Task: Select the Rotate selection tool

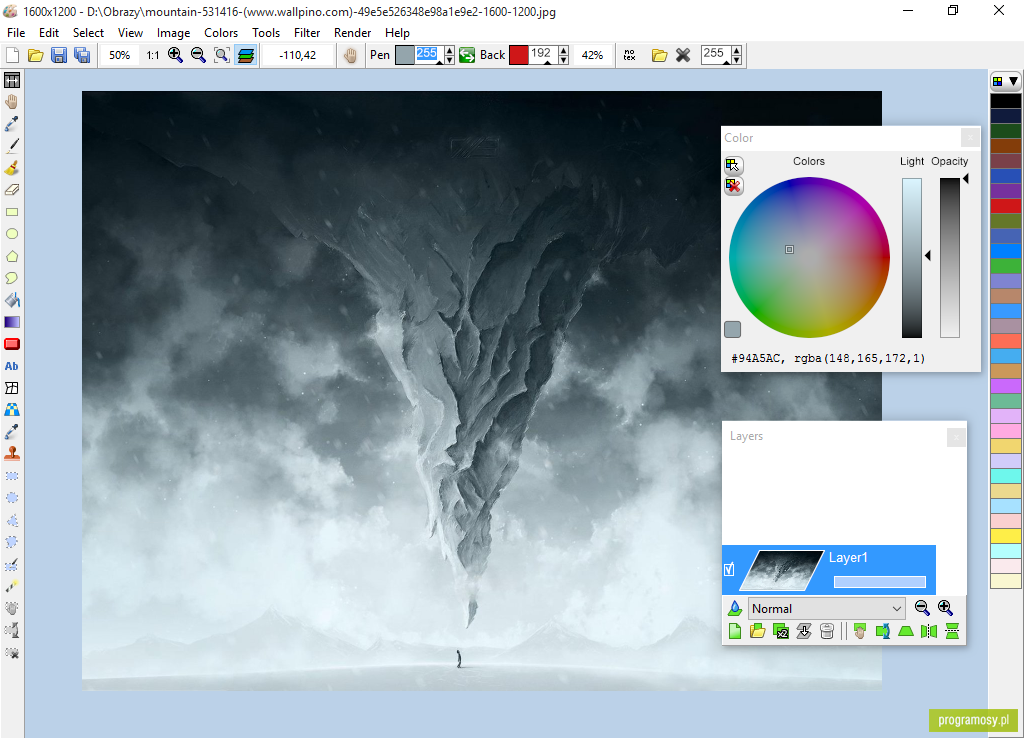Action: (12, 630)
